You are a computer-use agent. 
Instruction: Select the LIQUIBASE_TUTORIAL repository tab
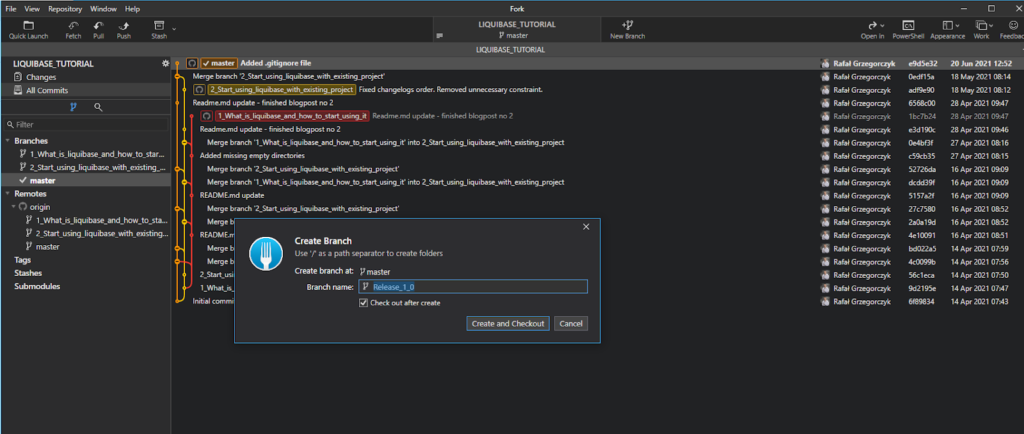coord(511,50)
